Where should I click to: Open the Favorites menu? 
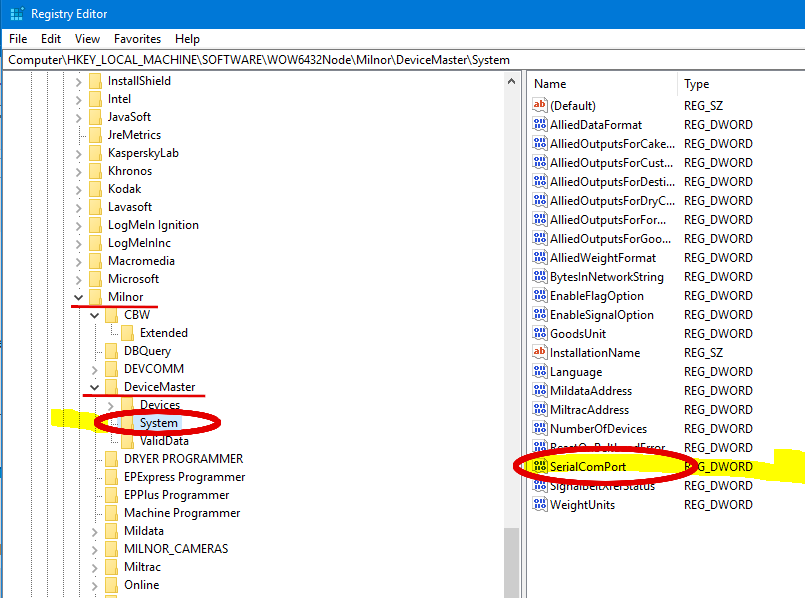[x=137, y=38]
